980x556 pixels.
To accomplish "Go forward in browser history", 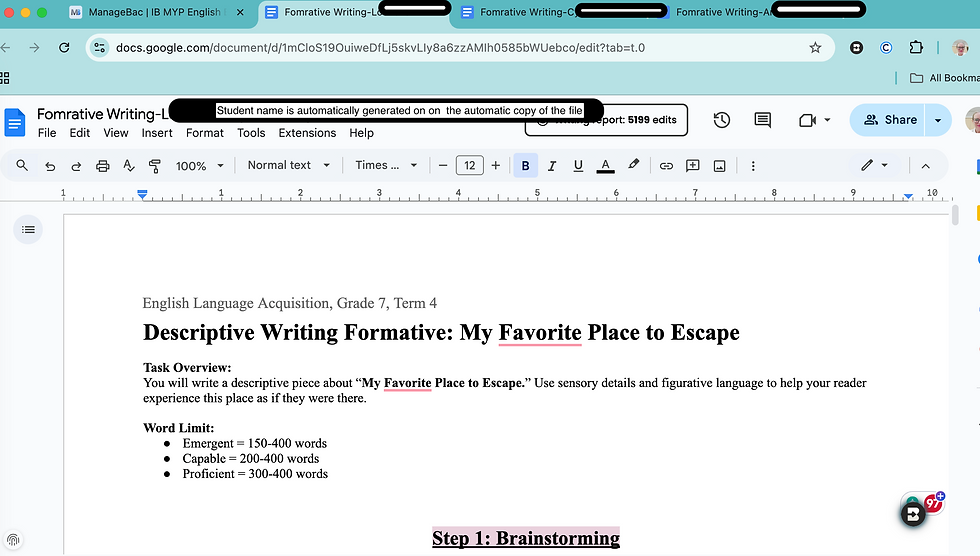I will pyautogui.click(x=34, y=47).
